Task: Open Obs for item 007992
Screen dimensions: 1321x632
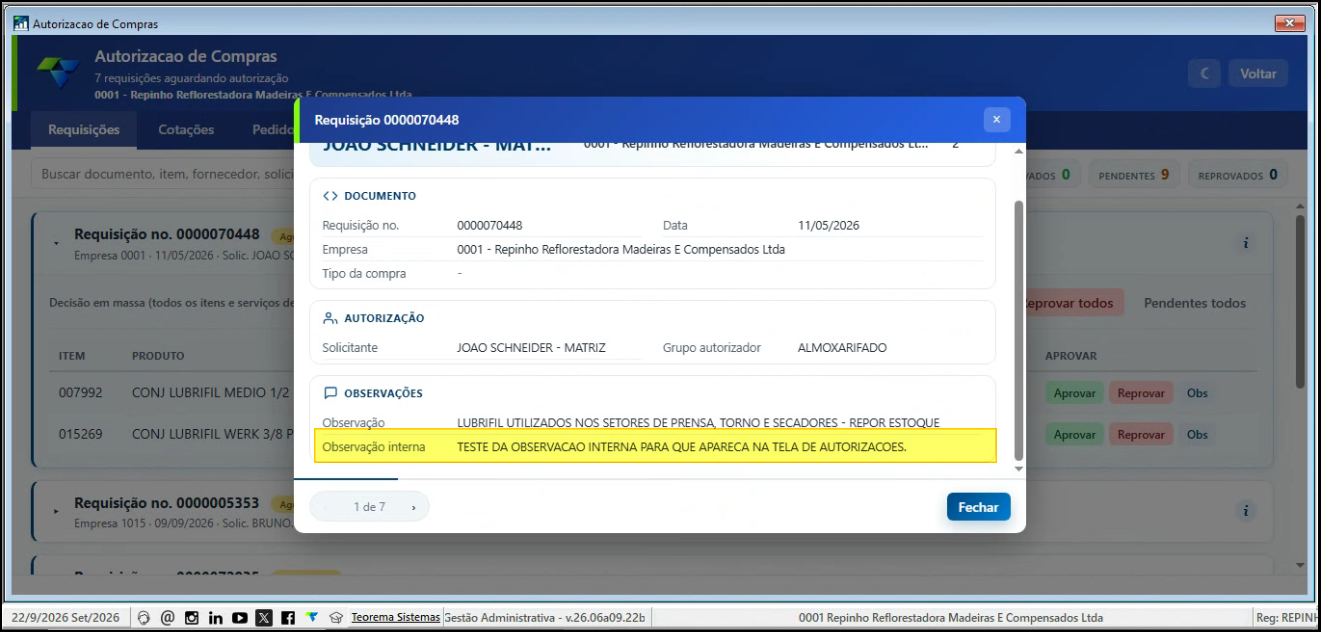Action: 1197,393
